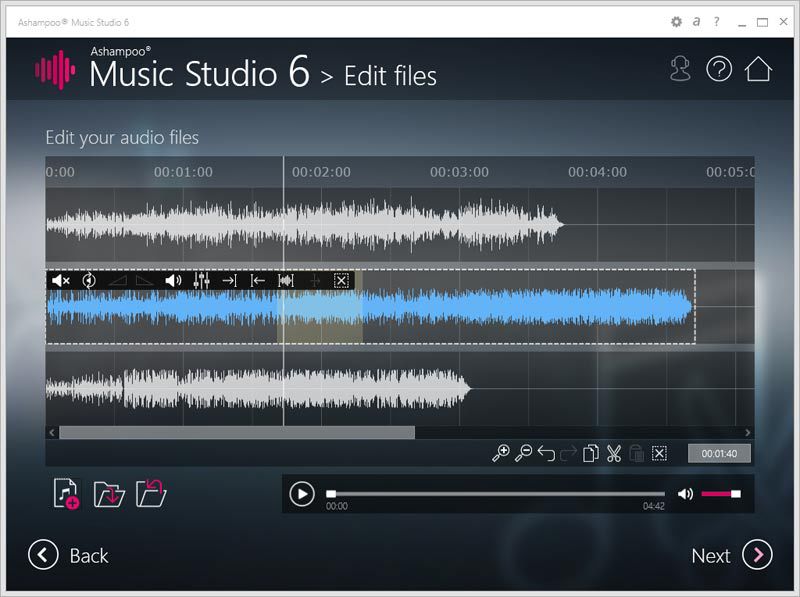Go Back to previous page

click(68, 555)
